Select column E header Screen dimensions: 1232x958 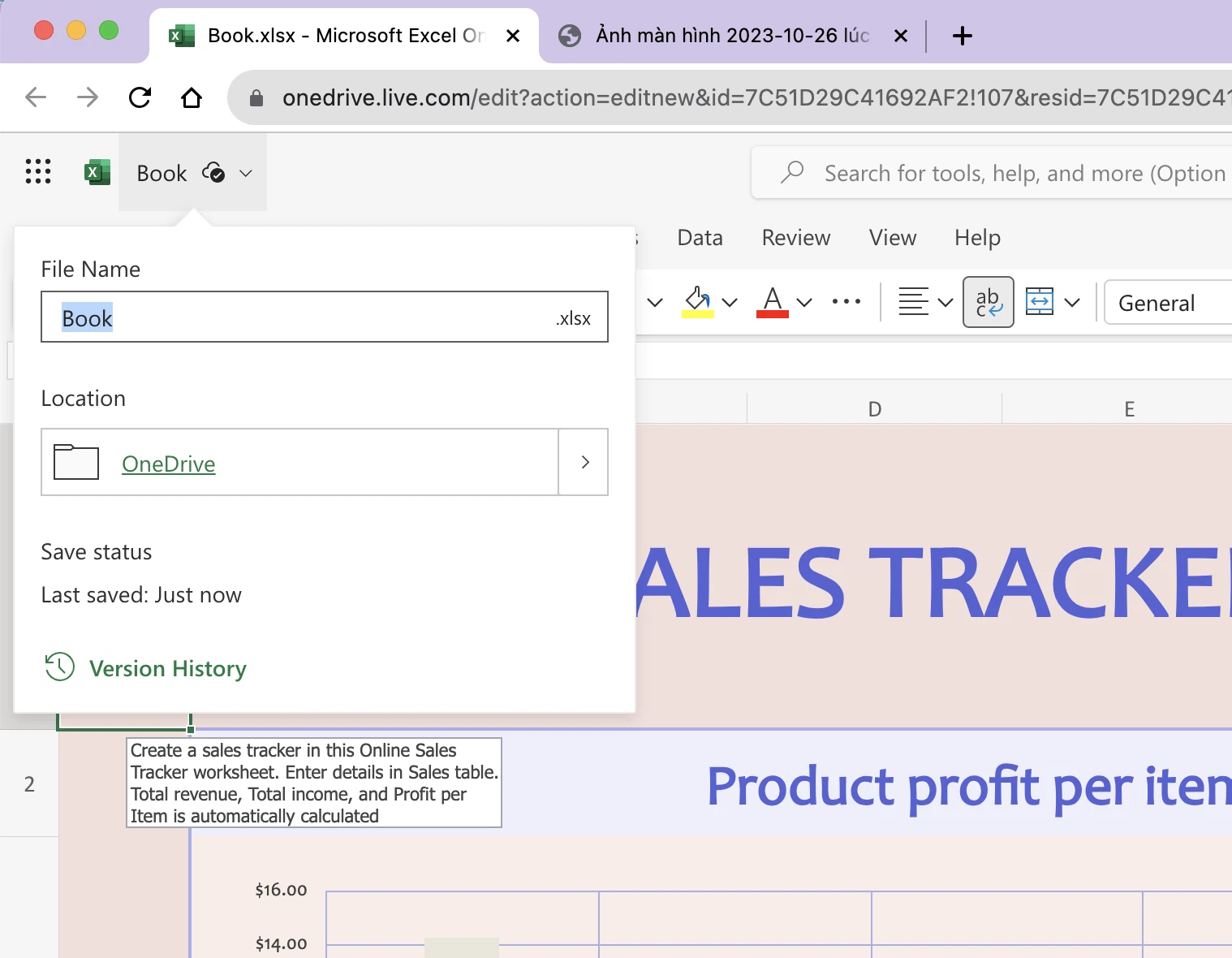point(1129,408)
